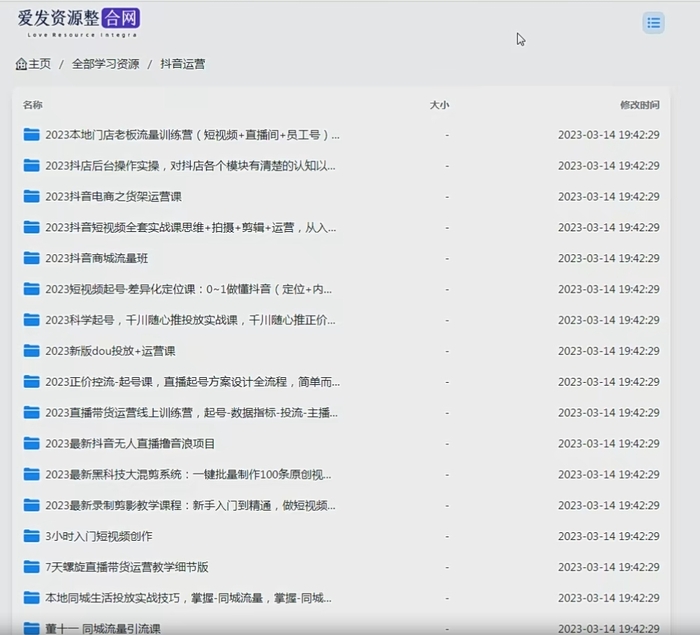The width and height of the screenshot is (700, 635).
Task: Open 全部学习资源 breadcrumb link
Action: [x=105, y=64]
